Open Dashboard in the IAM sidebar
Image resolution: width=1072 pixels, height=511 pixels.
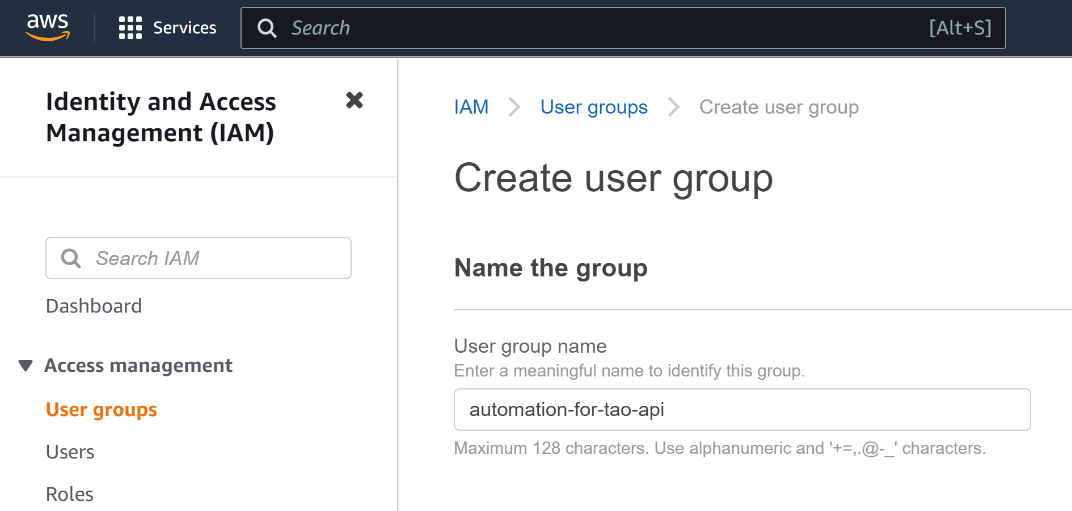94,306
